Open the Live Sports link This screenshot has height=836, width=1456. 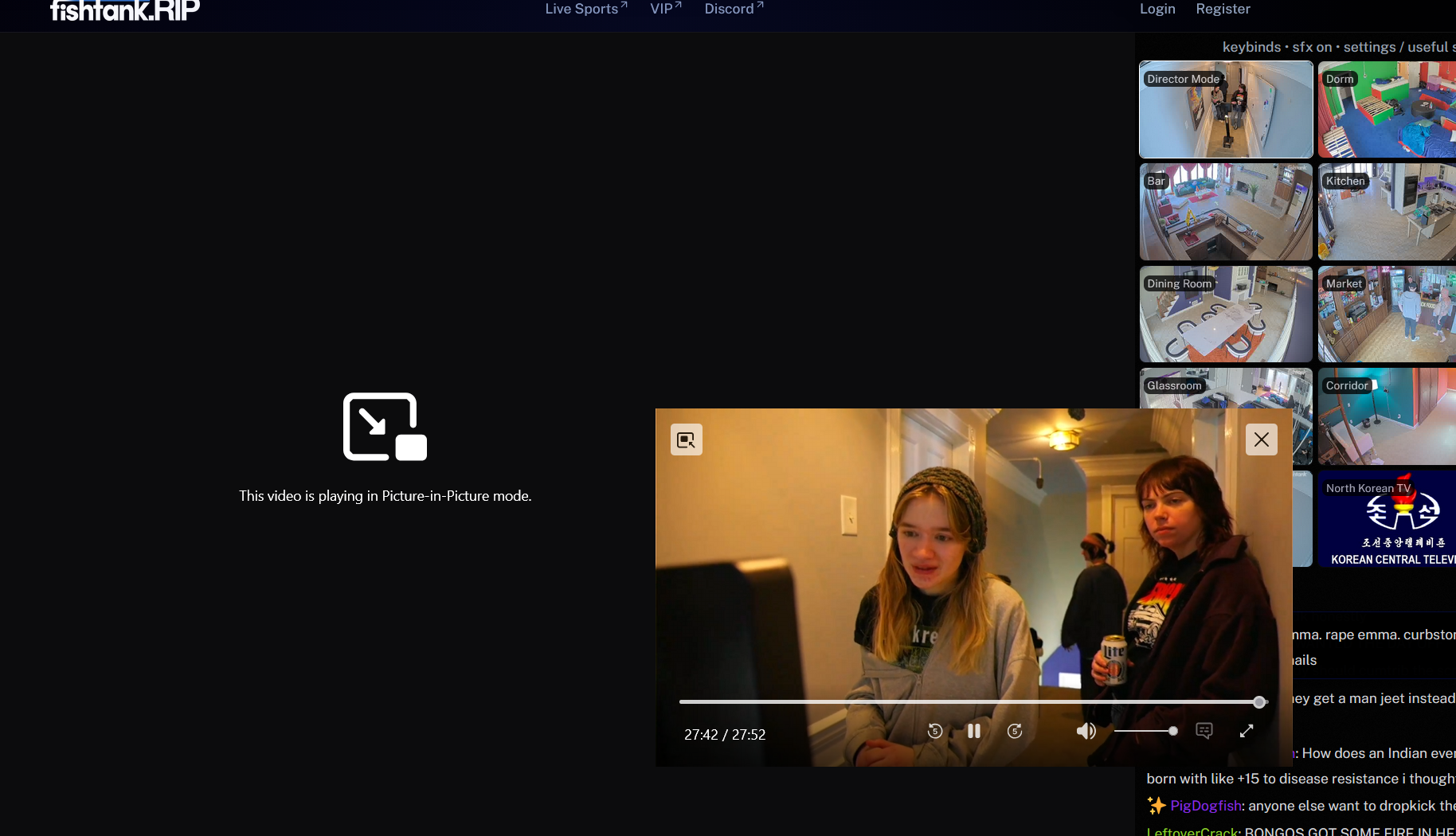coord(586,9)
